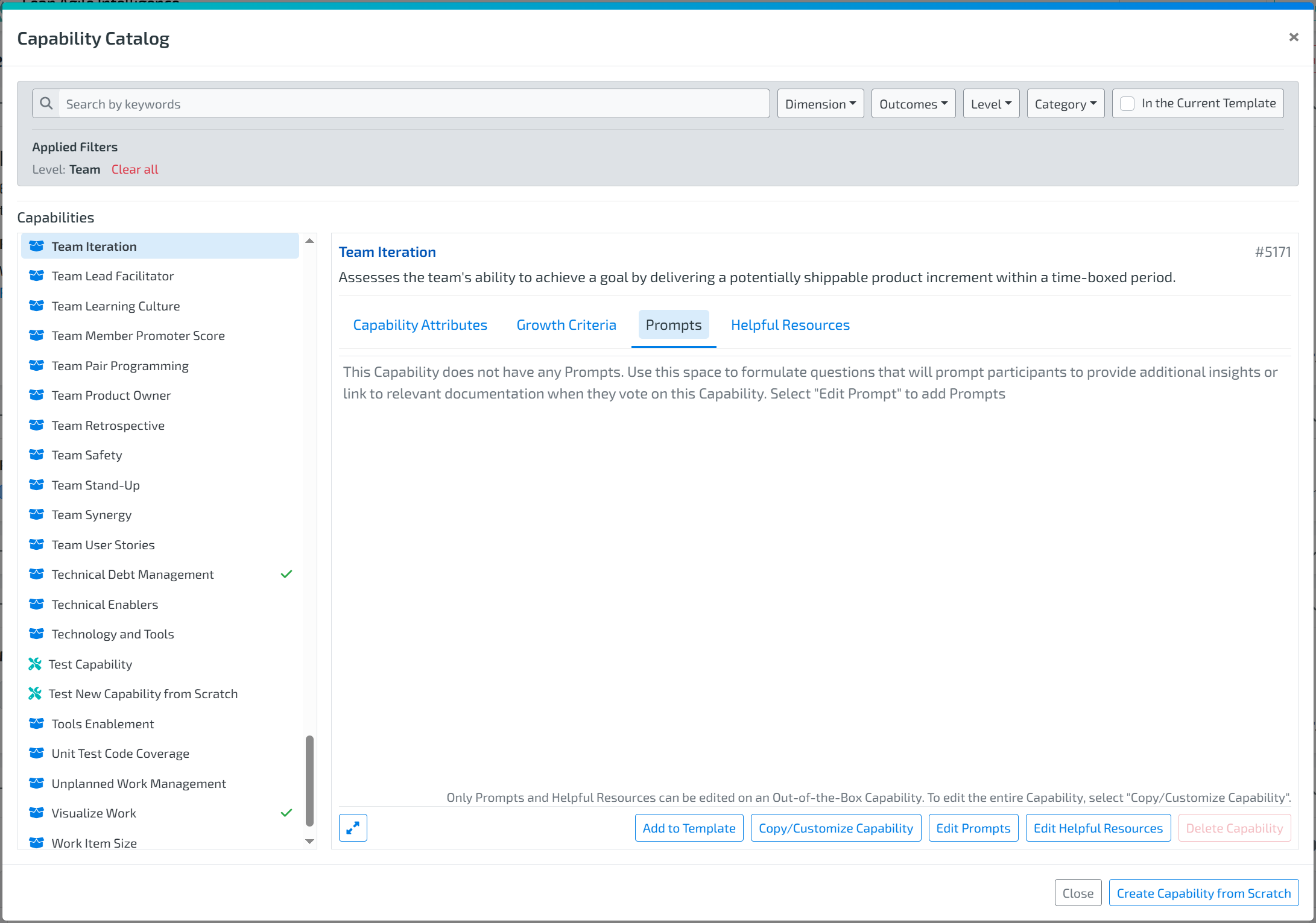Screen dimensions: 1316x923
Task: Click the box icon beside Team Safety
Action: coord(37,455)
